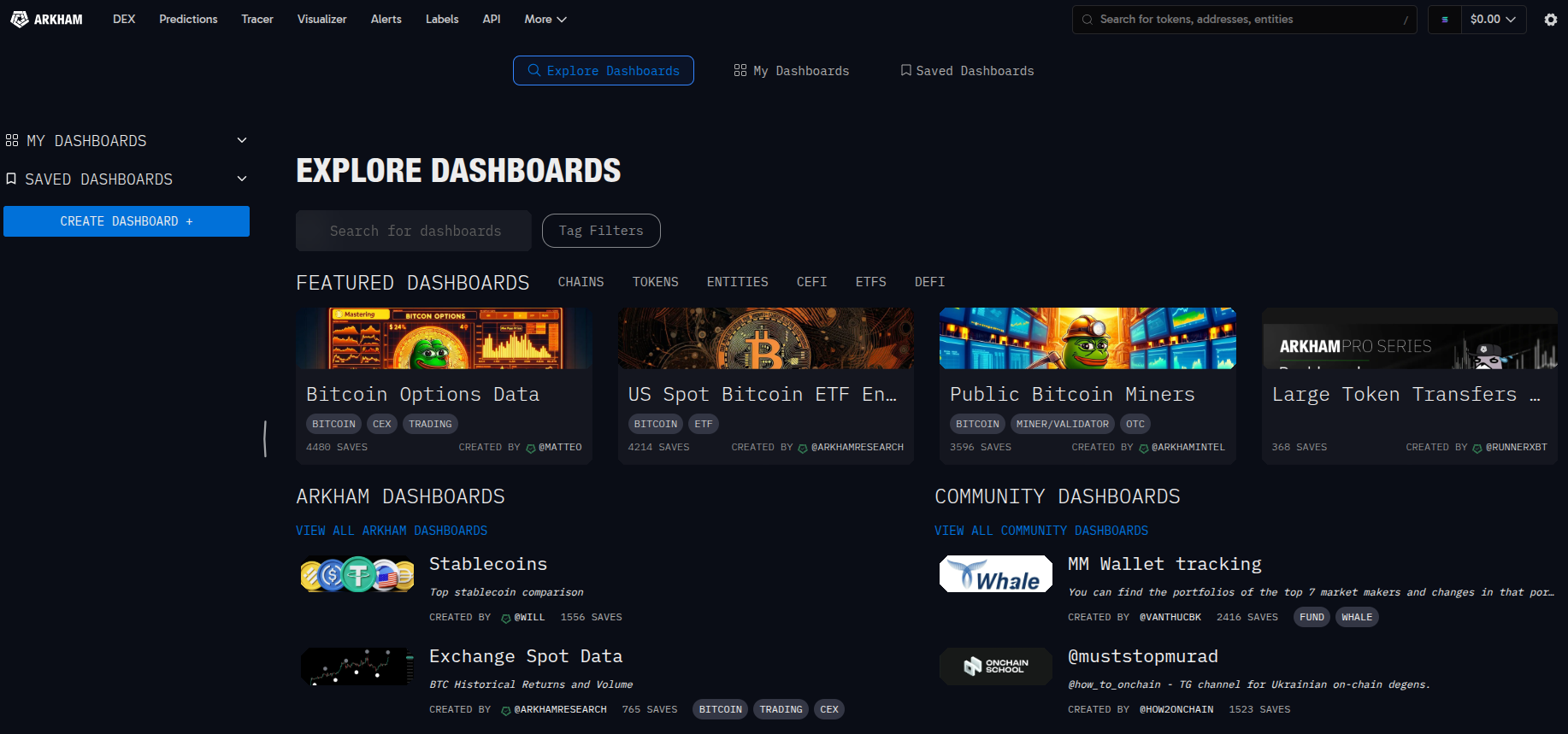This screenshot has height=734, width=1568.
Task: Open the MM Wallet tracking dashboard title
Action: click(1164, 564)
